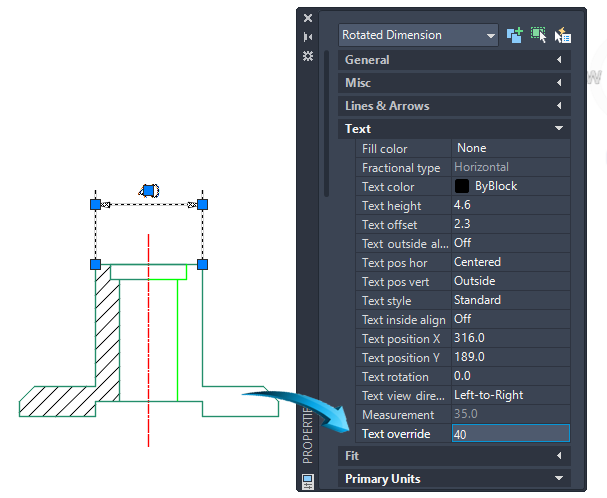Close the Properties palette

click(x=308, y=18)
